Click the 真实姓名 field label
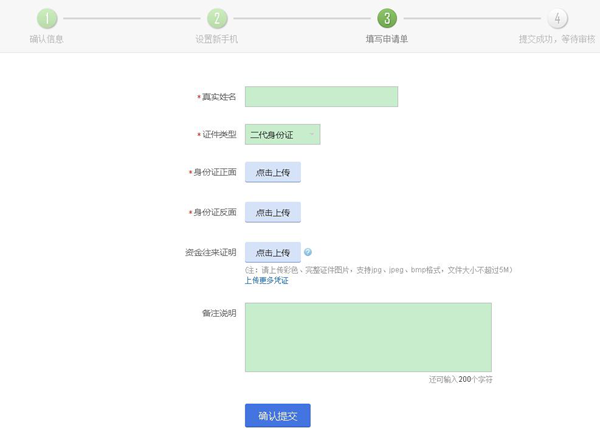Viewport: 600px width, 431px height. pos(218,97)
